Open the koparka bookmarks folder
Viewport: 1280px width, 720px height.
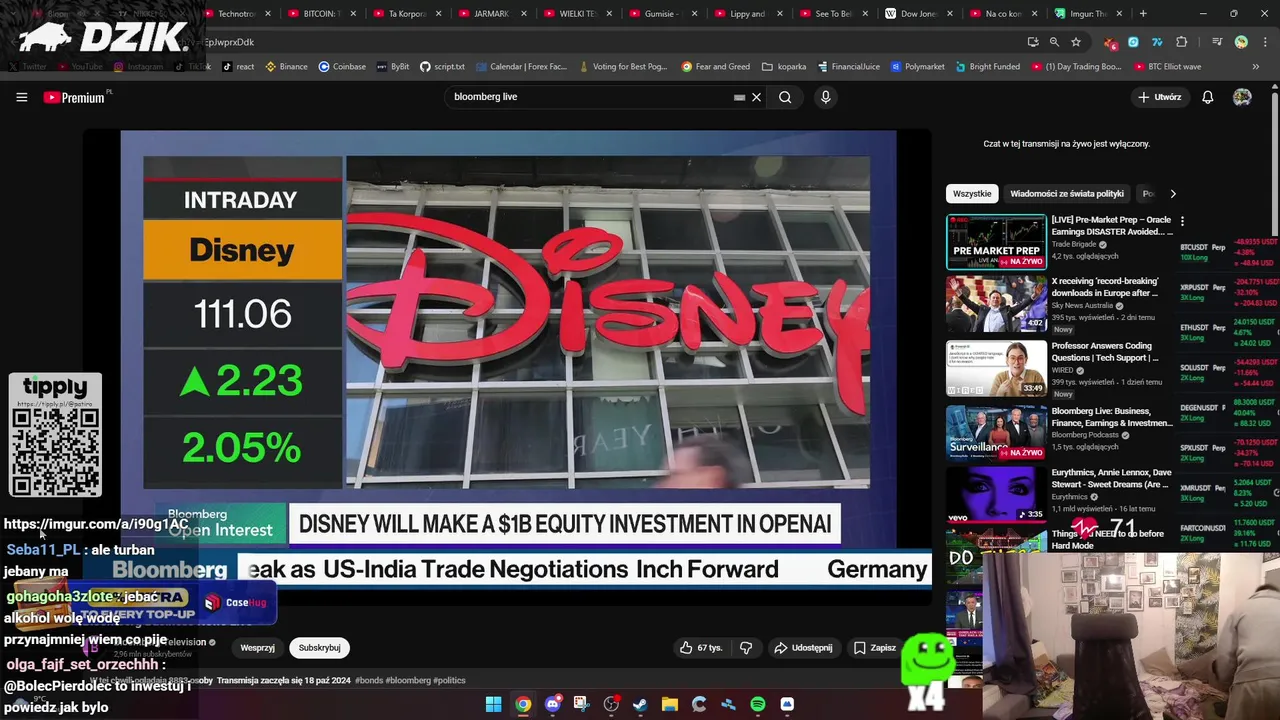(784, 67)
